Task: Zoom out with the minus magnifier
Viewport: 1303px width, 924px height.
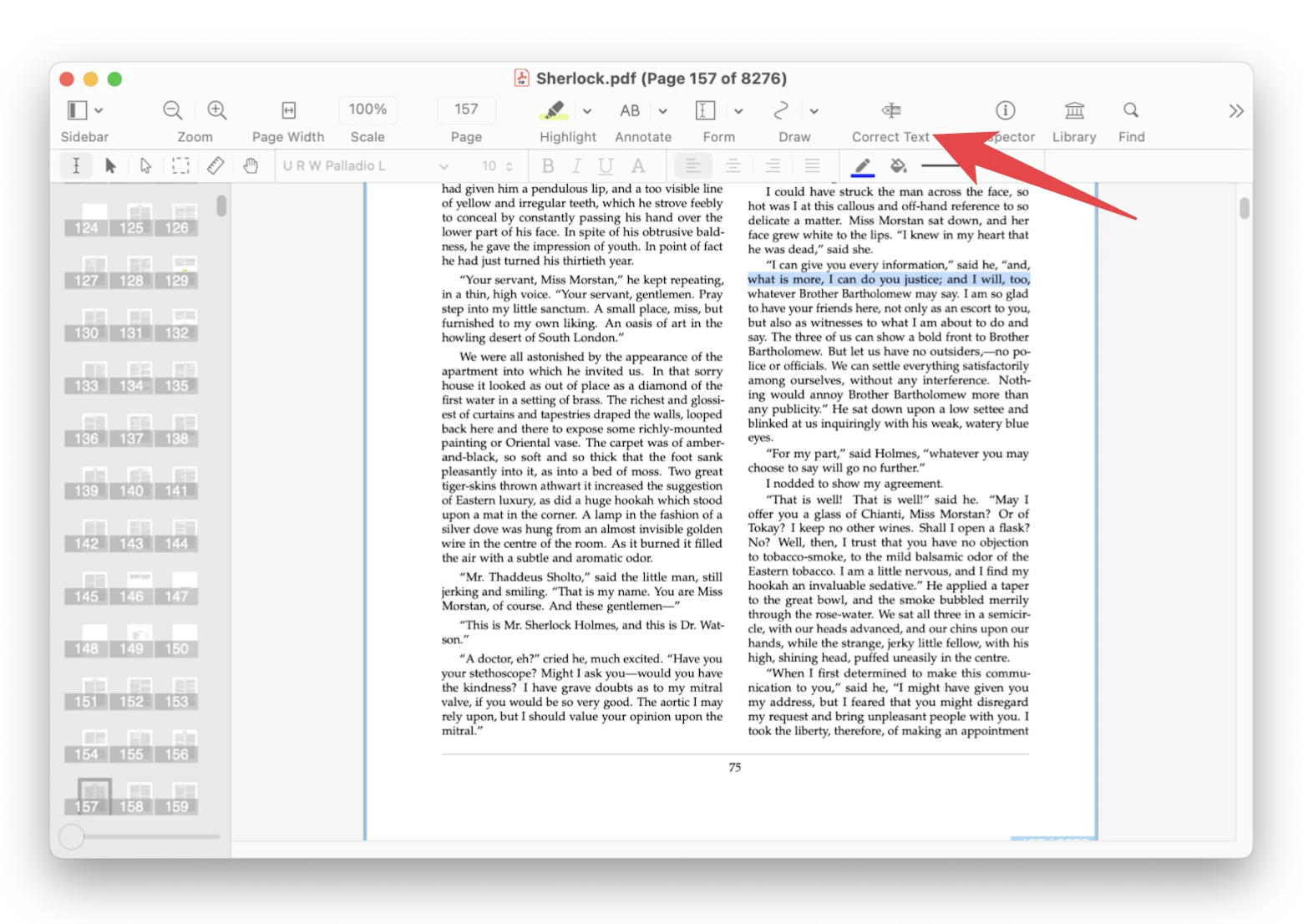Action: point(172,109)
